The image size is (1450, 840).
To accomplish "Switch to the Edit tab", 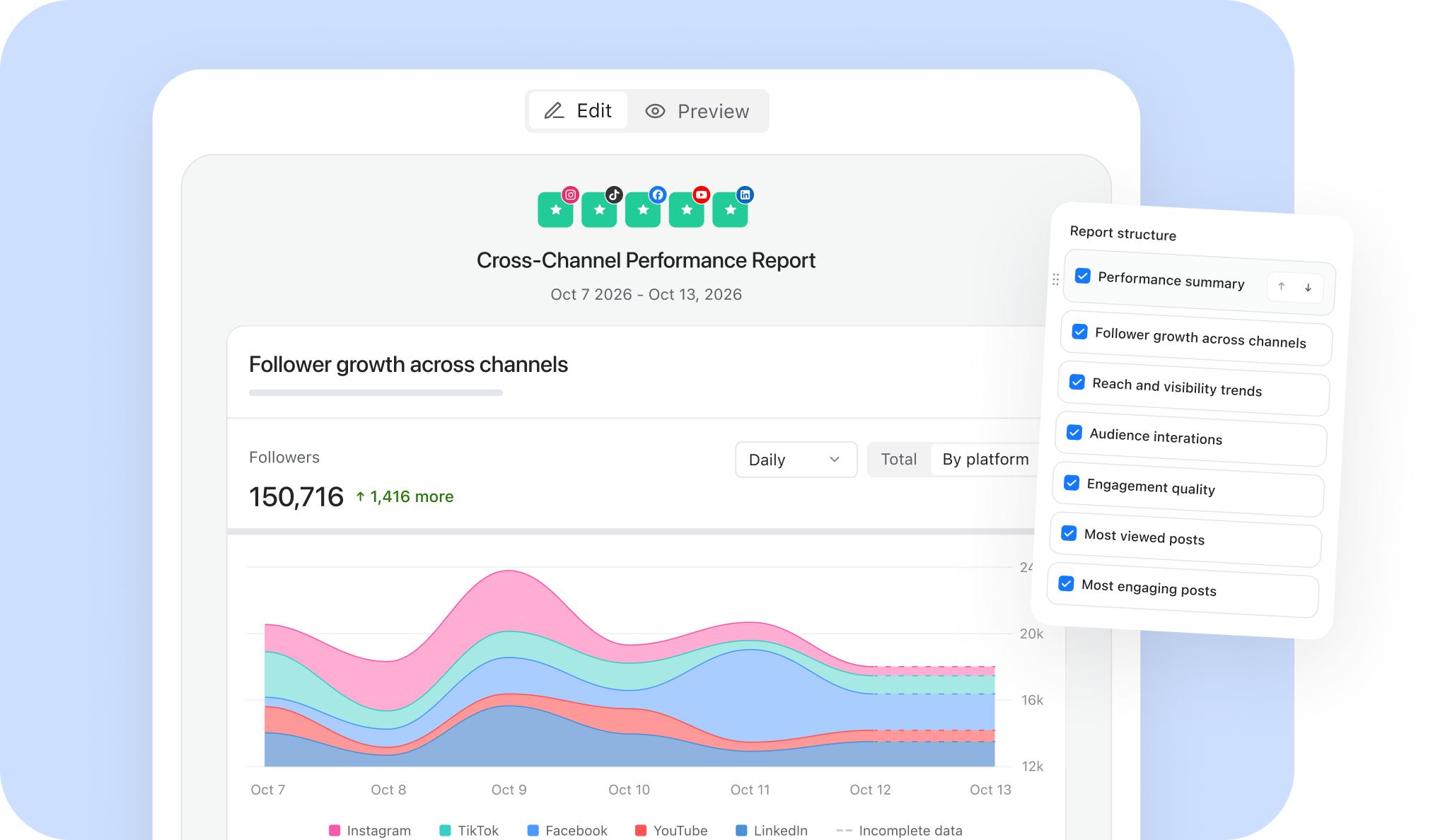I will click(x=578, y=111).
